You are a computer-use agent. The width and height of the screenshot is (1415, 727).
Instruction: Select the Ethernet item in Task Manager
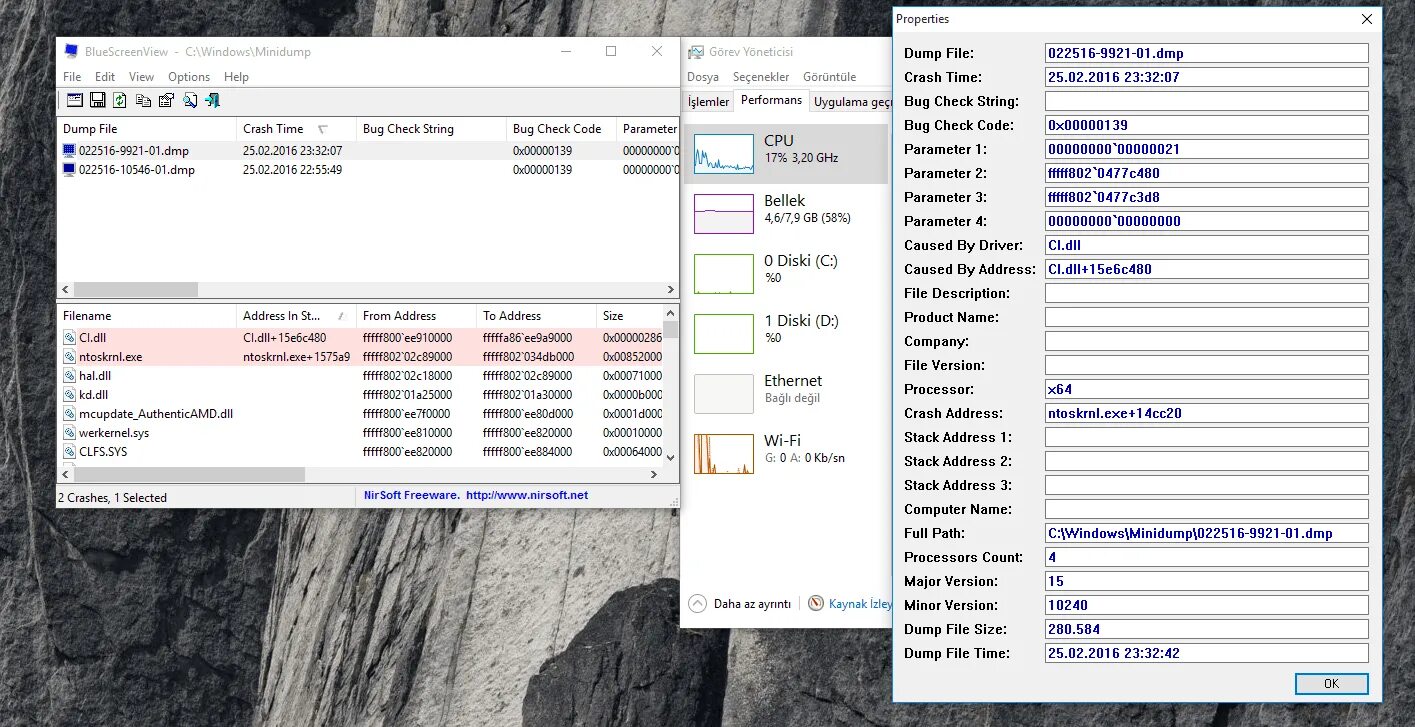[786, 393]
